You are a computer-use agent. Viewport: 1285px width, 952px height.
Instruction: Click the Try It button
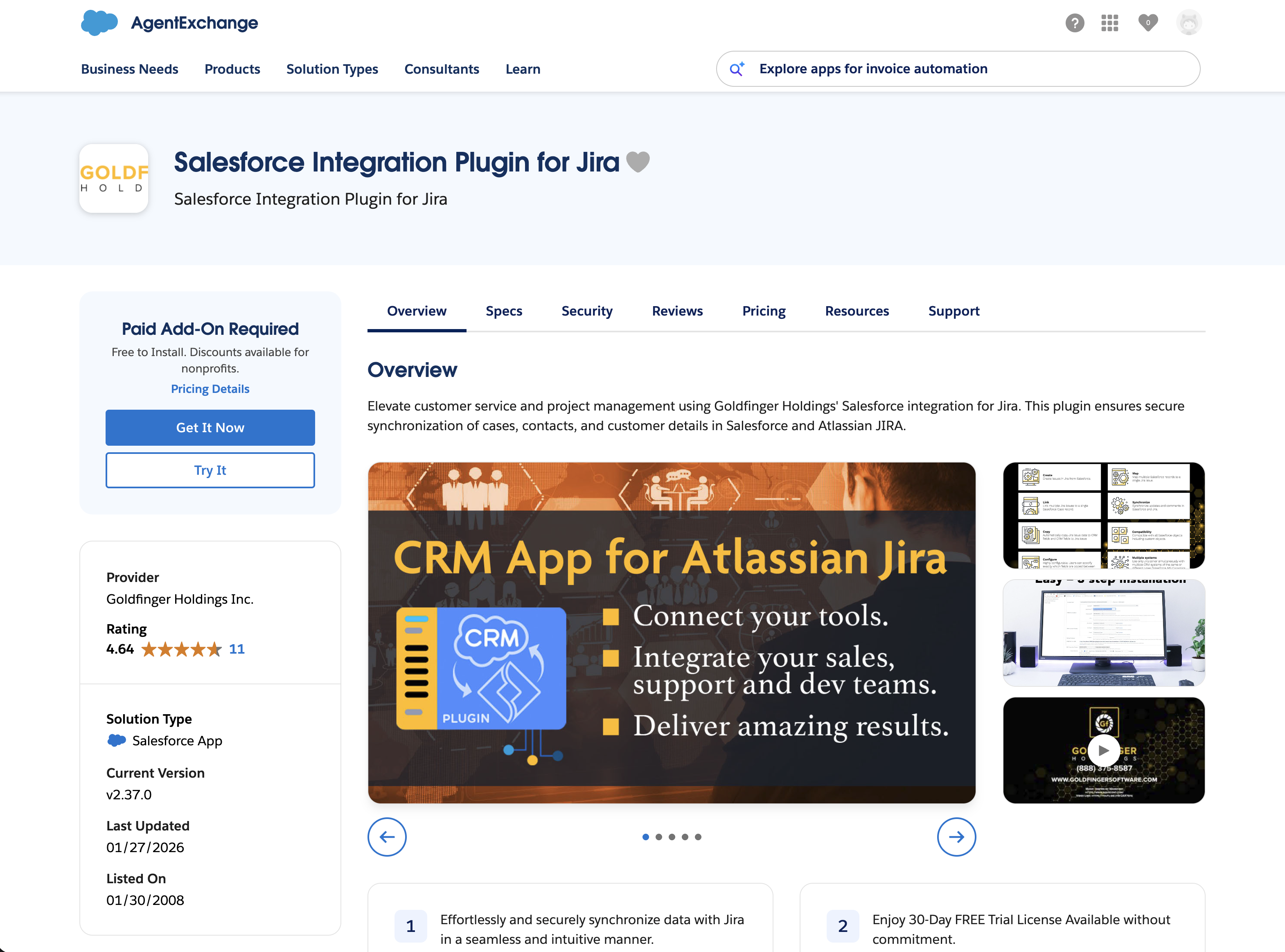click(210, 470)
